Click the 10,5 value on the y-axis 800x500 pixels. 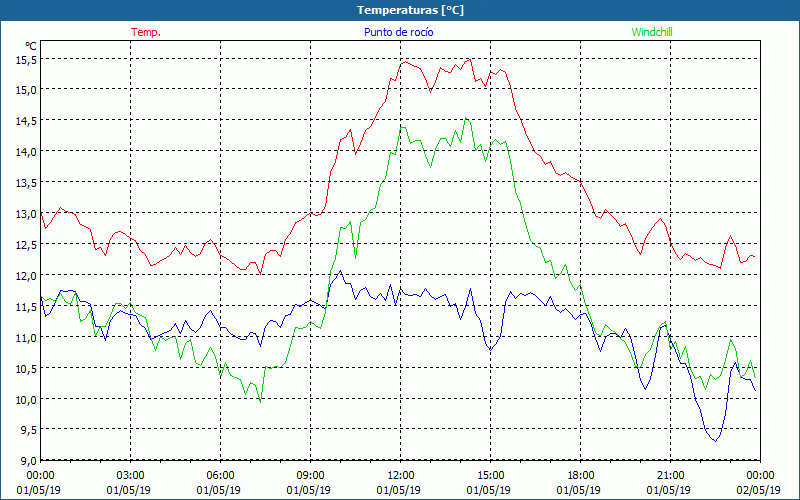(x=27, y=368)
